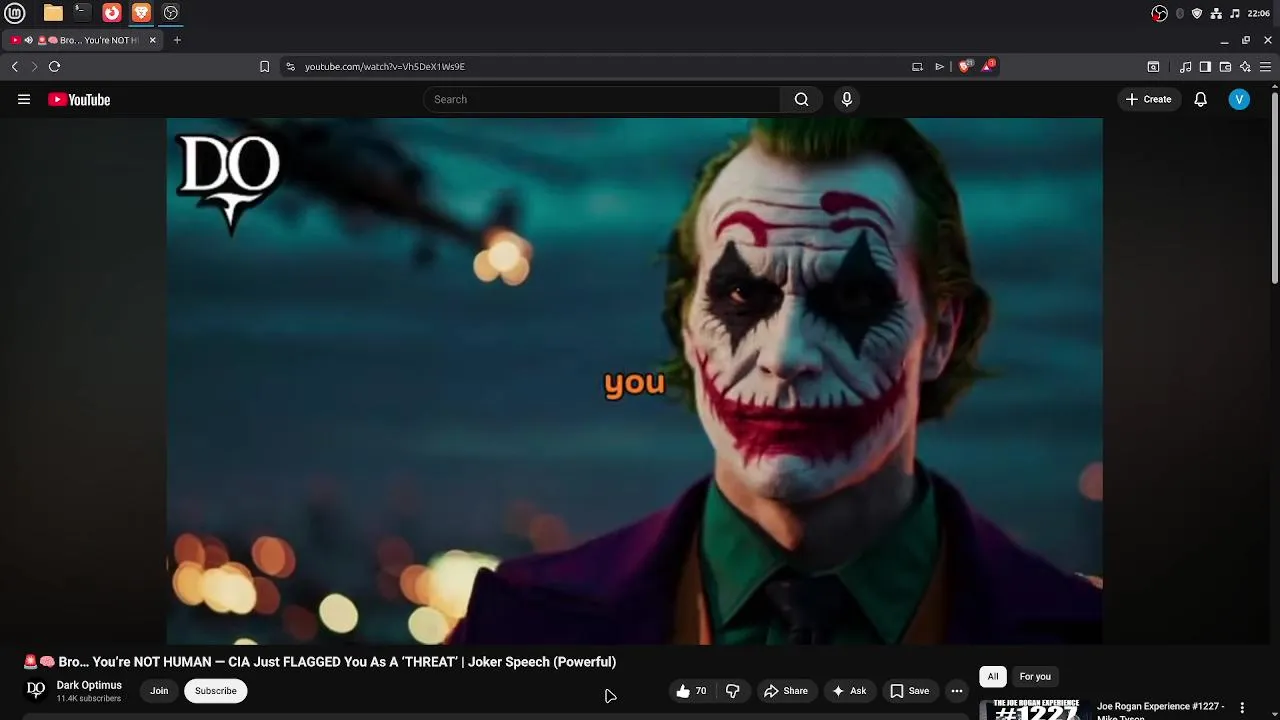Install app via address bar screen icon
1280x720 pixels.
[917, 67]
